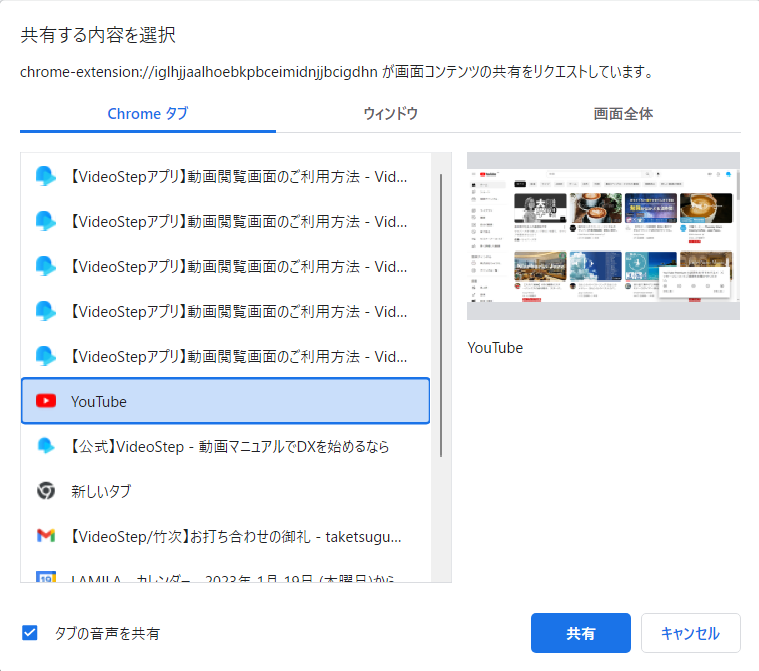The height and width of the screenshot is (671, 759).
Task: Click the Google Calendar icon in the list
Action: point(46,577)
